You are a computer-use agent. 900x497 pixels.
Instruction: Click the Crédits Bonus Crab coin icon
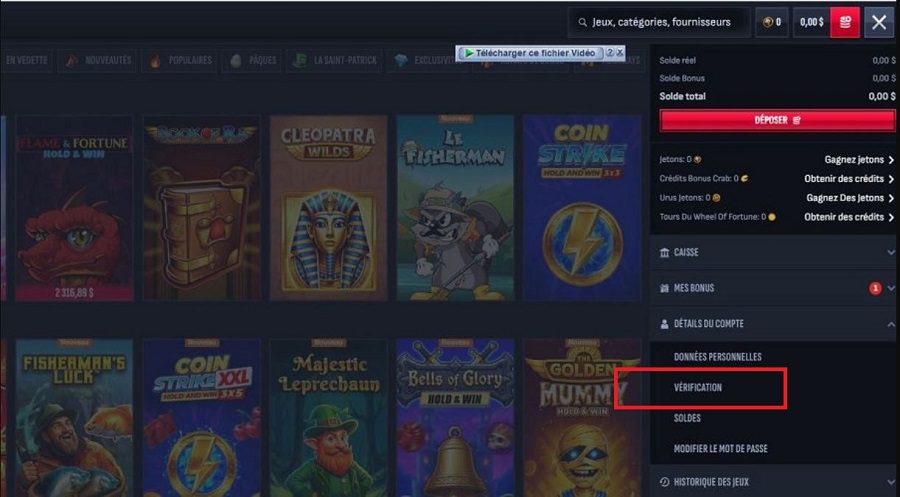coord(744,178)
